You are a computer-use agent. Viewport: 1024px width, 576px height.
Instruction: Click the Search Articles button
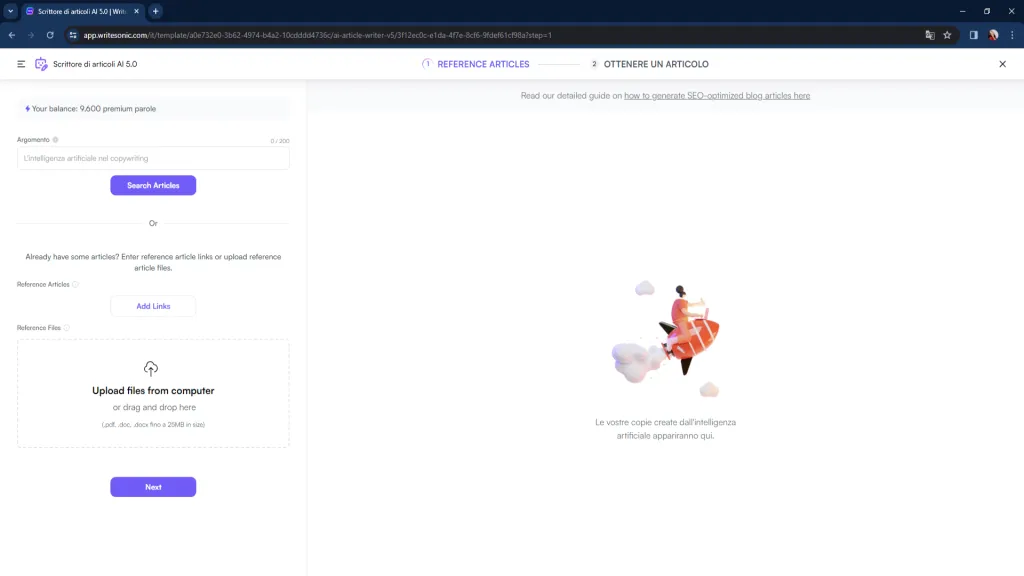153,185
